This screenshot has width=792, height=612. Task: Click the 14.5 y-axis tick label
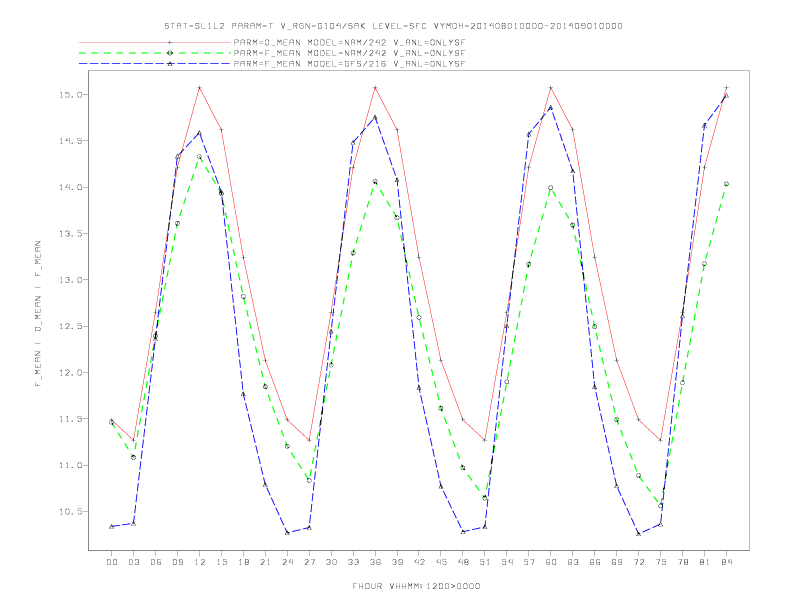(70, 141)
